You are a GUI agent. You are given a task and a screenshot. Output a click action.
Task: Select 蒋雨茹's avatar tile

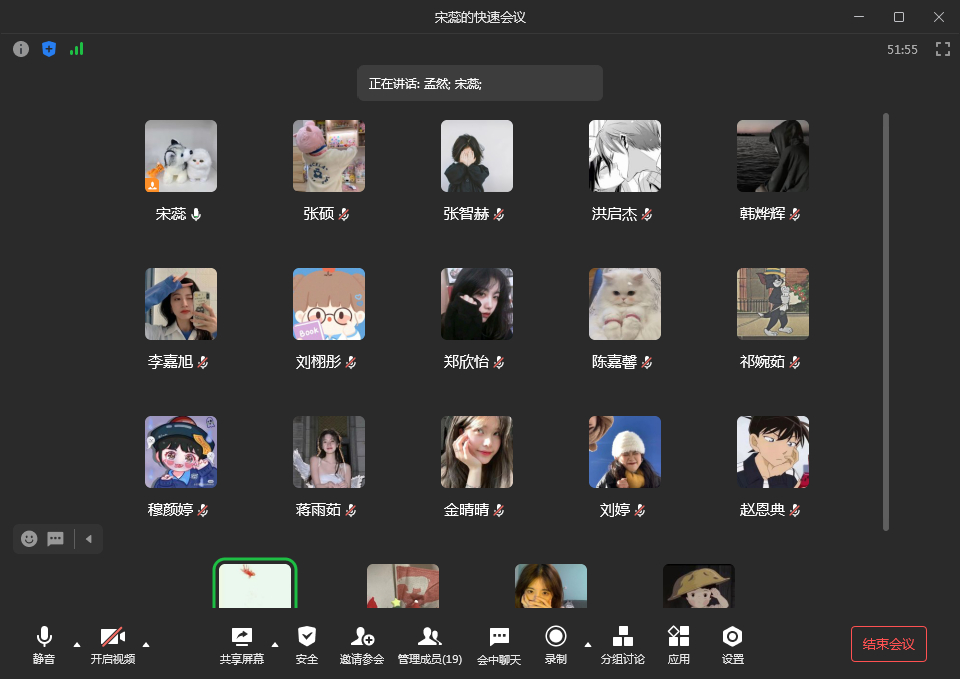coord(329,452)
